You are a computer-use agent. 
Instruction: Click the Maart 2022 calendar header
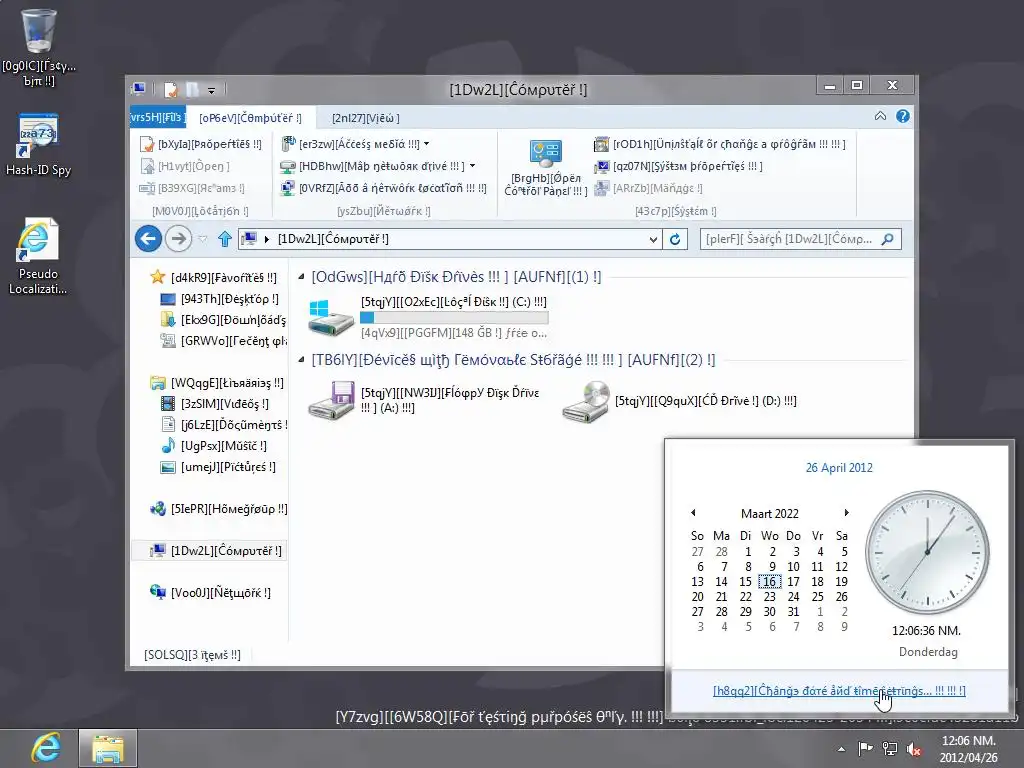769,513
